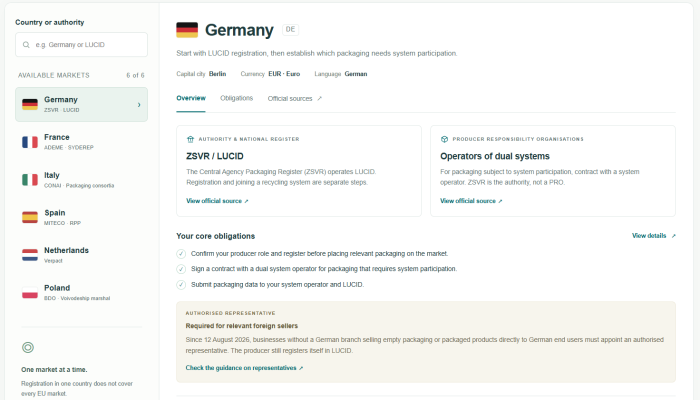Viewport: 700px width, 400px height.
Task: Click the Spanish flag icon
Action: [30, 217]
